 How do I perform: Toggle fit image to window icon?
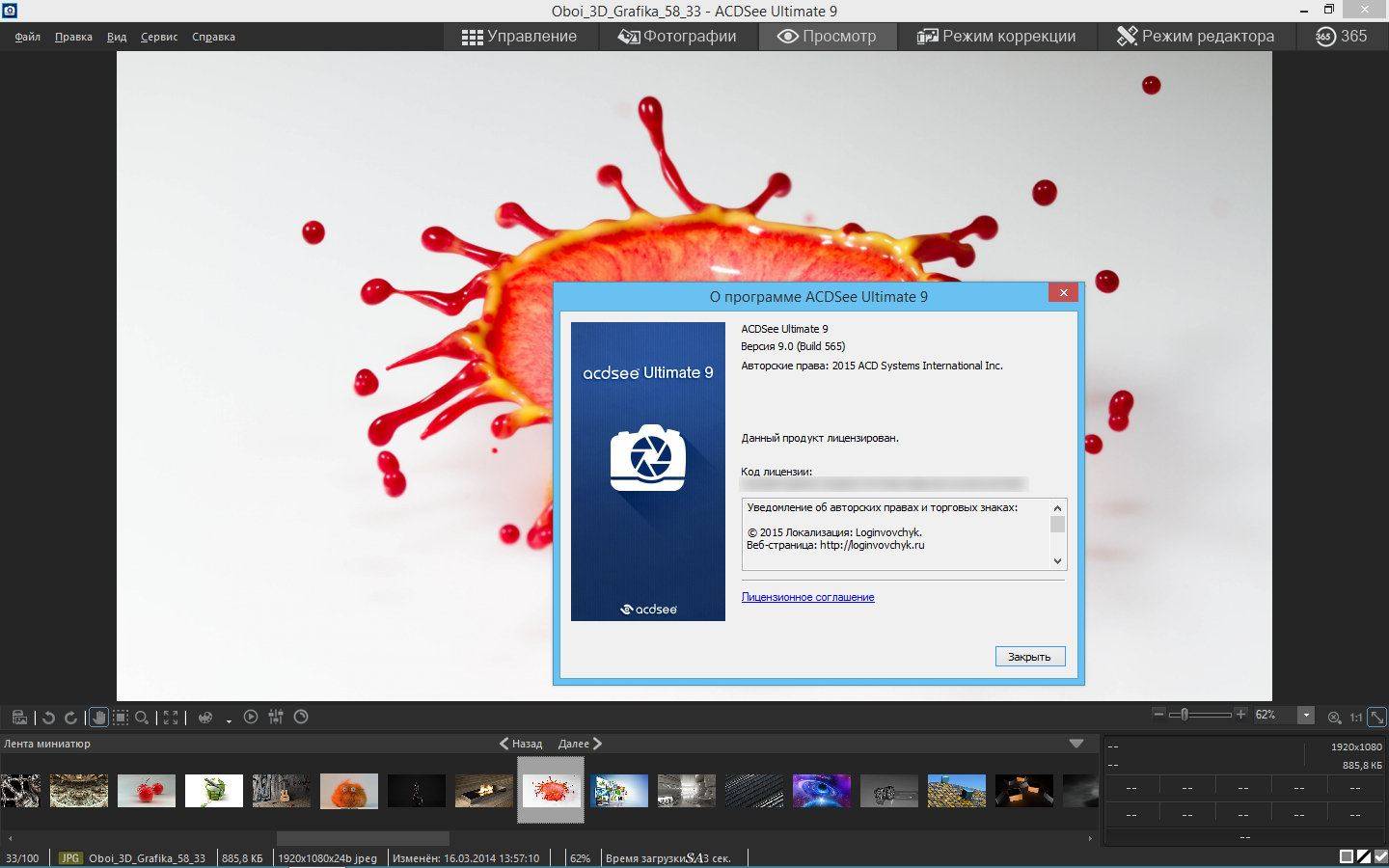[1377, 717]
